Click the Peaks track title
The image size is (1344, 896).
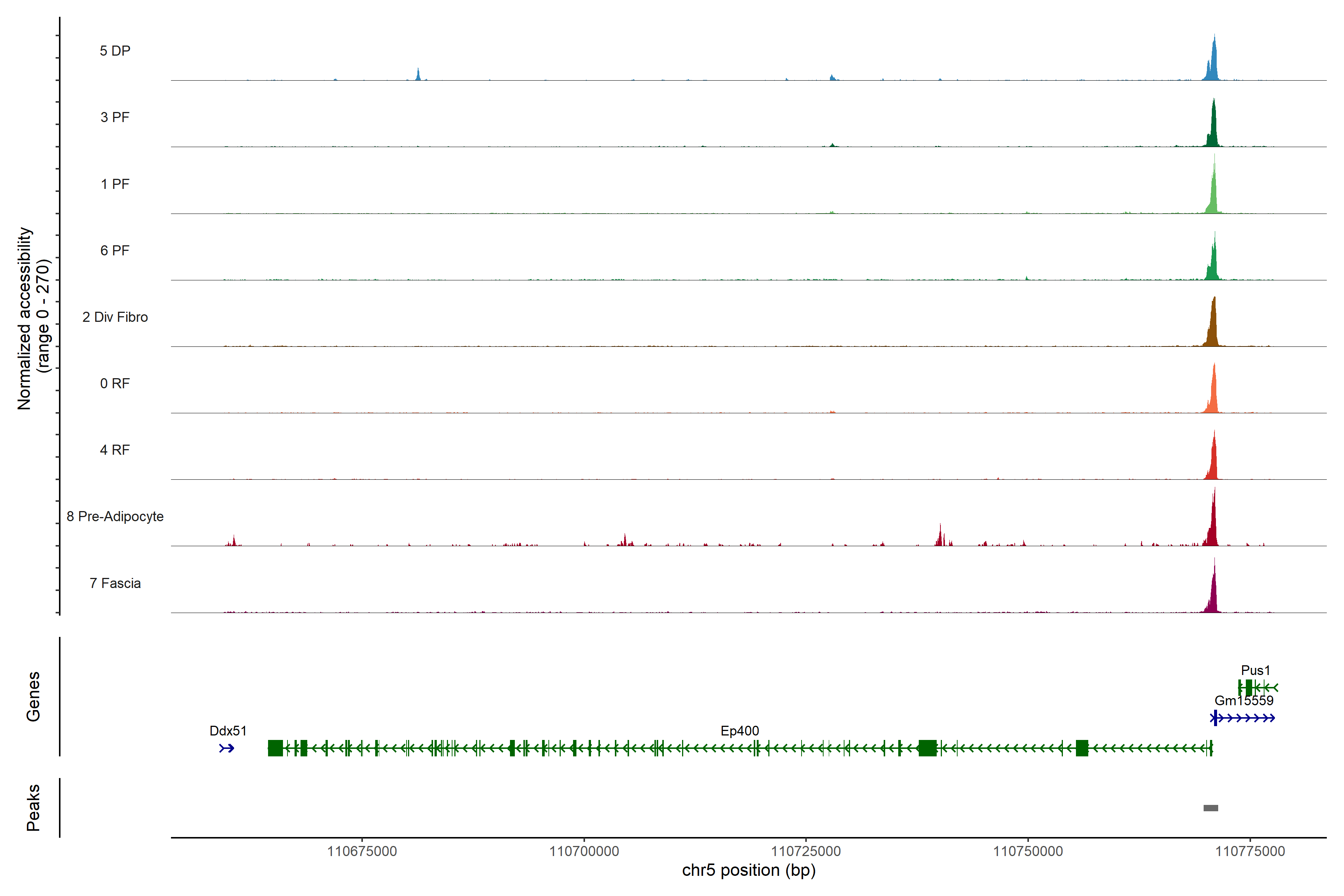pyautogui.click(x=33, y=808)
